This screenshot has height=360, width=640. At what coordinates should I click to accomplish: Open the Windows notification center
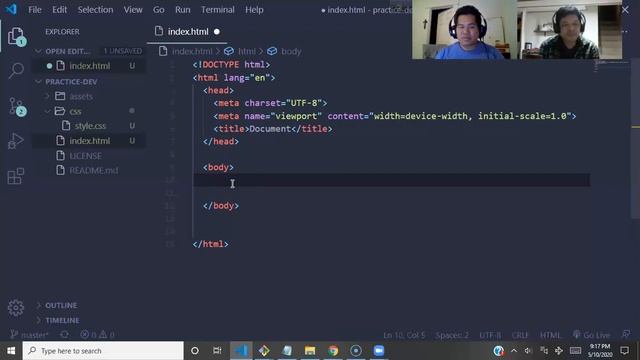point(624,351)
